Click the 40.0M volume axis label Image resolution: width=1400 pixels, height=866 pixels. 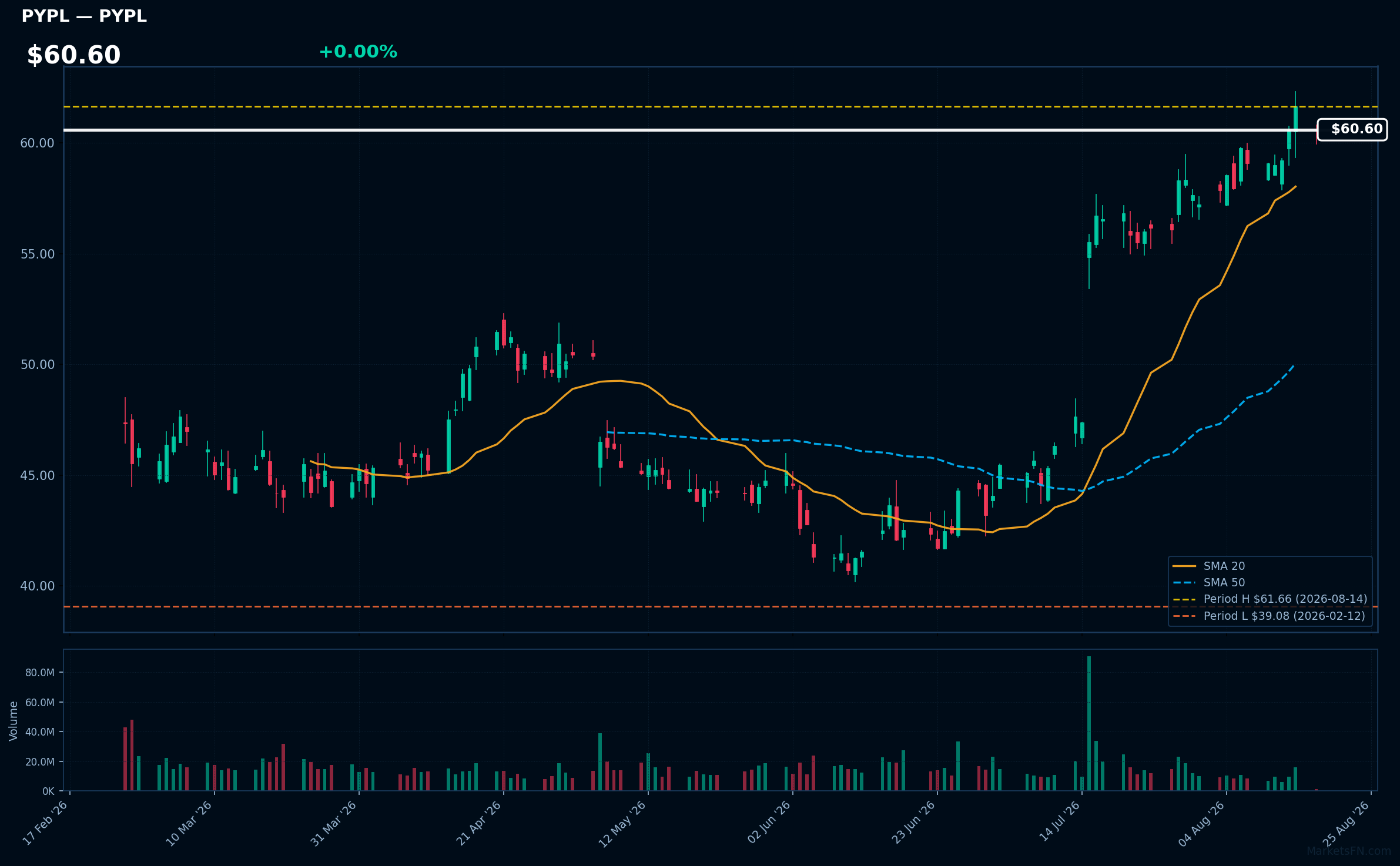coord(40,732)
